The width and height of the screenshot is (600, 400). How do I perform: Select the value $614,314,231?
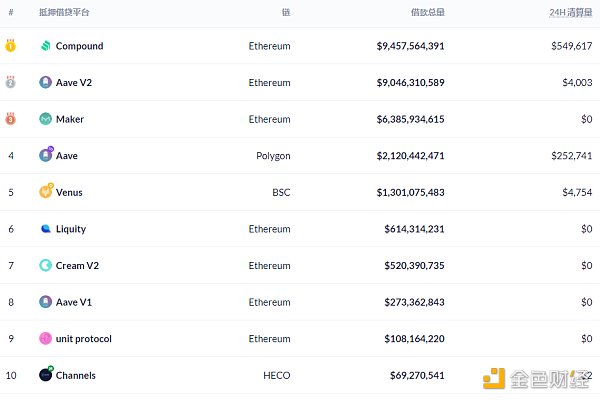pyautogui.click(x=414, y=229)
